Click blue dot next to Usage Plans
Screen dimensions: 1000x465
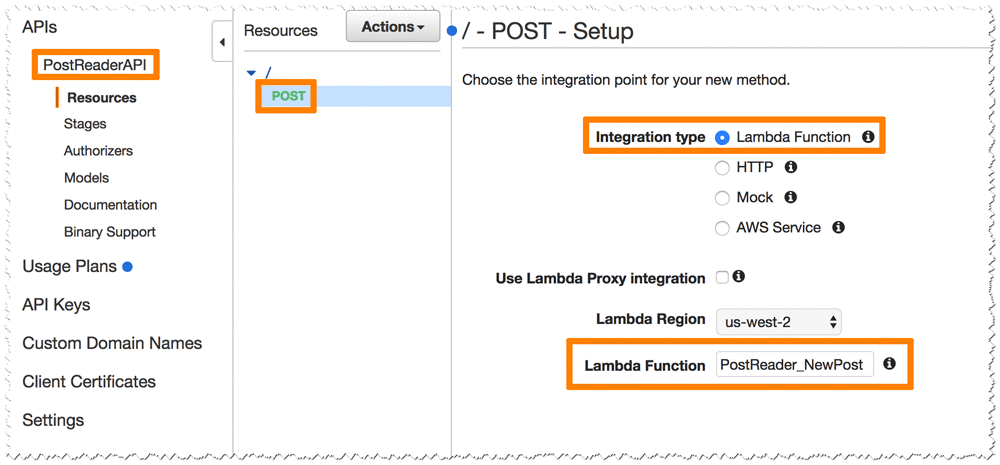(x=127, y=267)
